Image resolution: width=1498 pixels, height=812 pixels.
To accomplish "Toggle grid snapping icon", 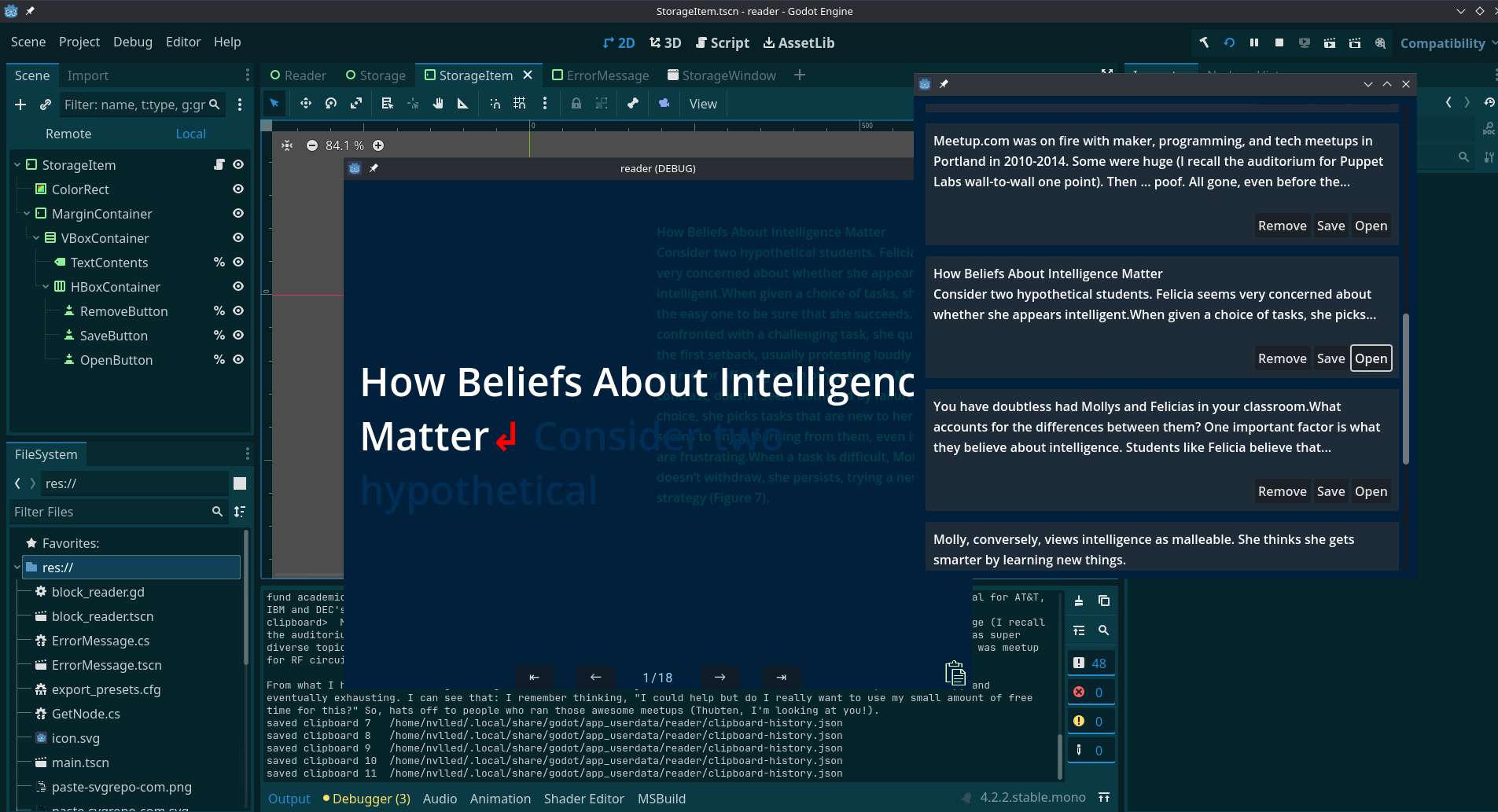I will (520, 104).
